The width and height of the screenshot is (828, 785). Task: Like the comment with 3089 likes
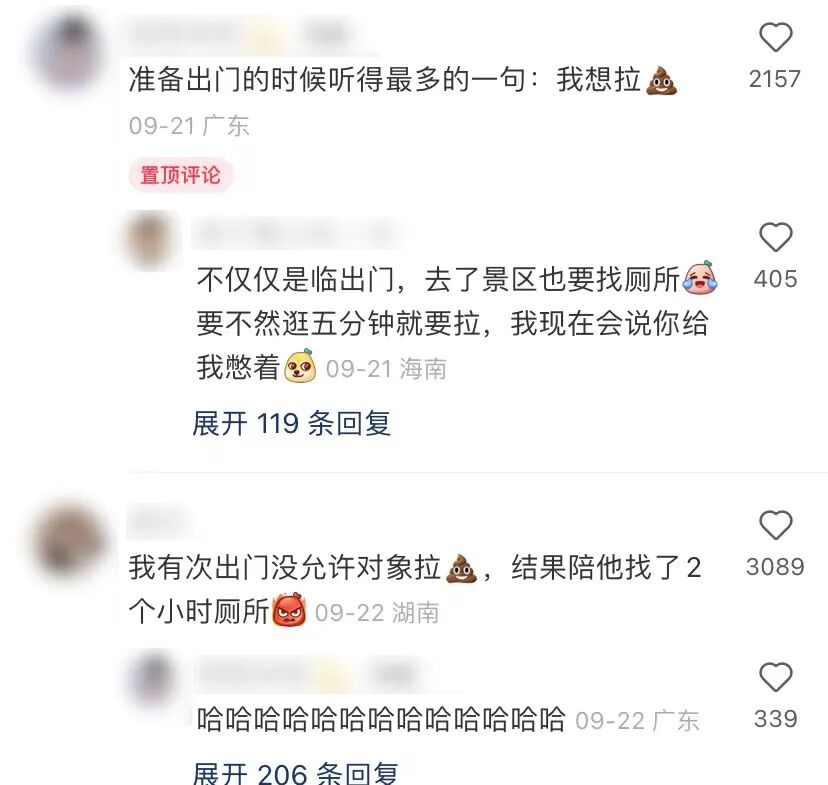[x=775, y=525]
